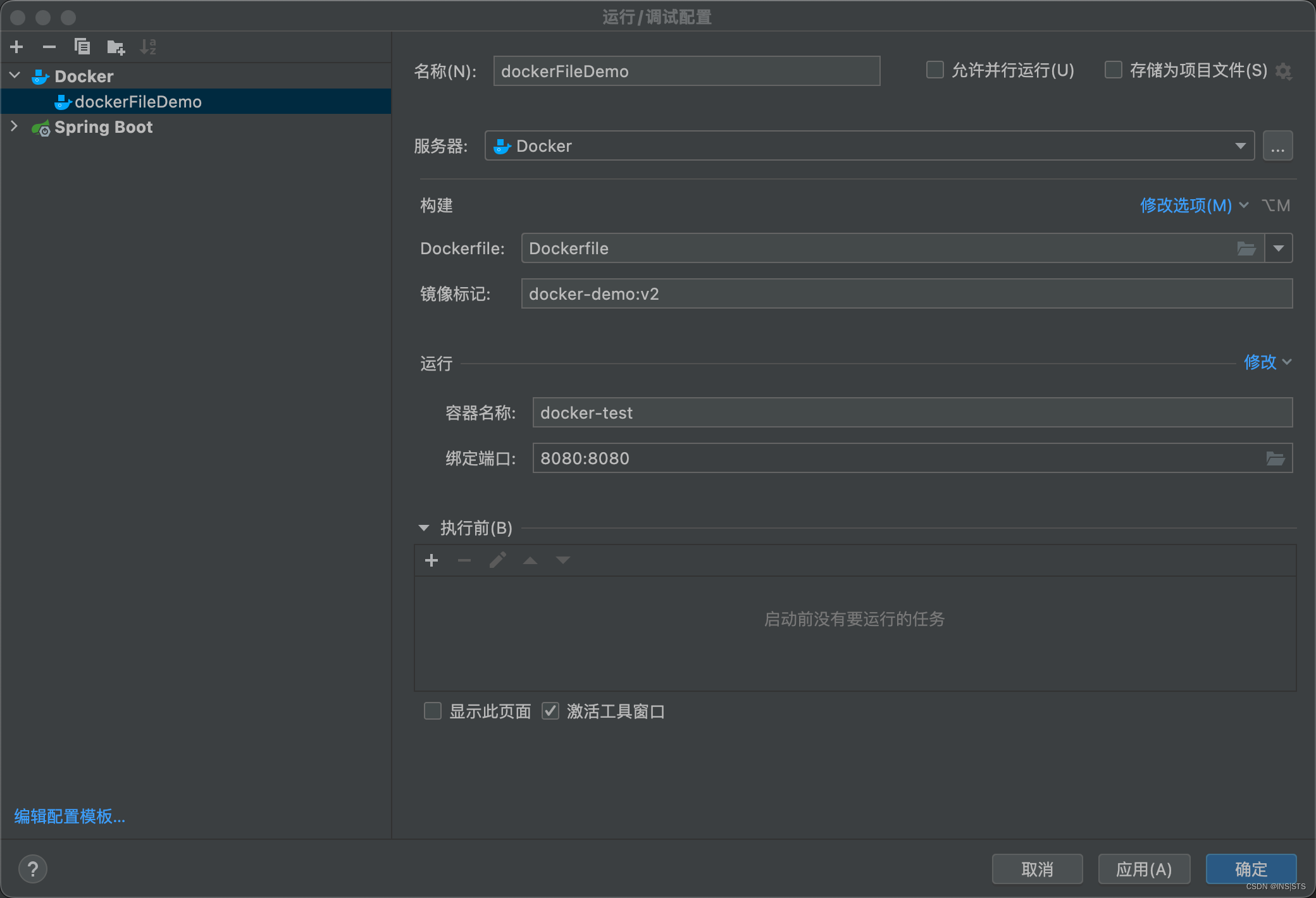This screenshot has height=898, width=1316.
Task: Remove selected configuration with minus icon
Action: point(49,47)
